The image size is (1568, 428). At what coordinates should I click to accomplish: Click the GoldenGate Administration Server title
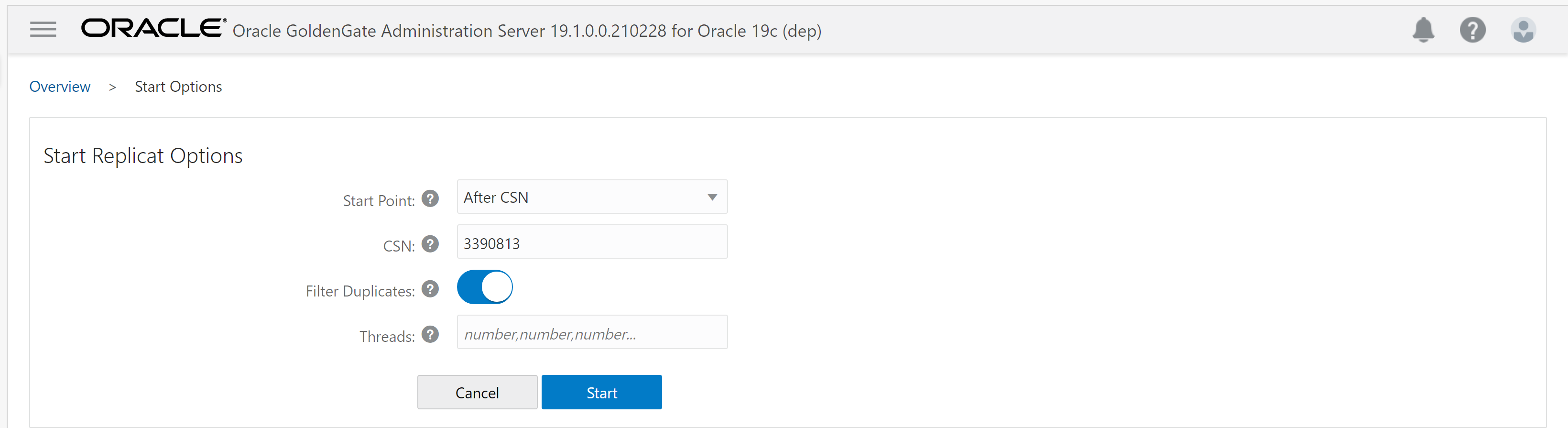pos(526,31)
